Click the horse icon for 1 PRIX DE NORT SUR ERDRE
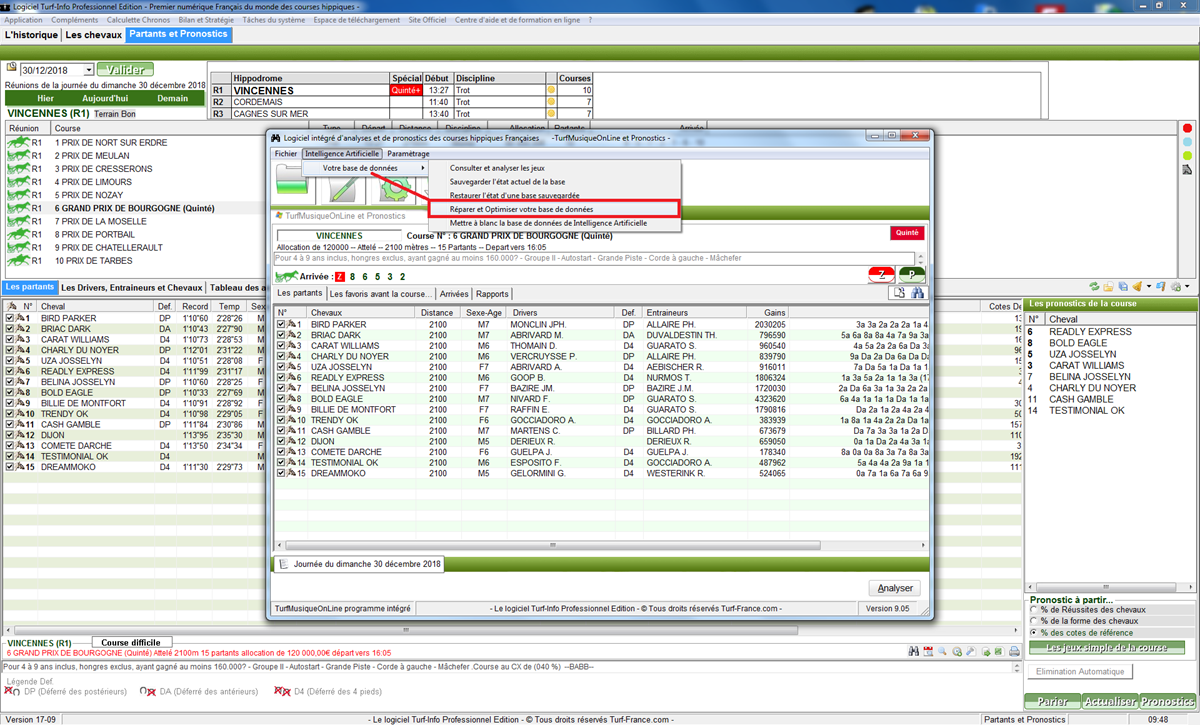 pos(18,142)
